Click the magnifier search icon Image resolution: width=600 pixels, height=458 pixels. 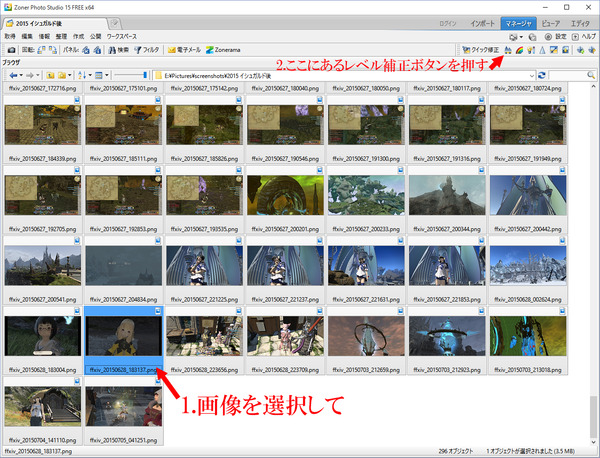pos(591,75)
